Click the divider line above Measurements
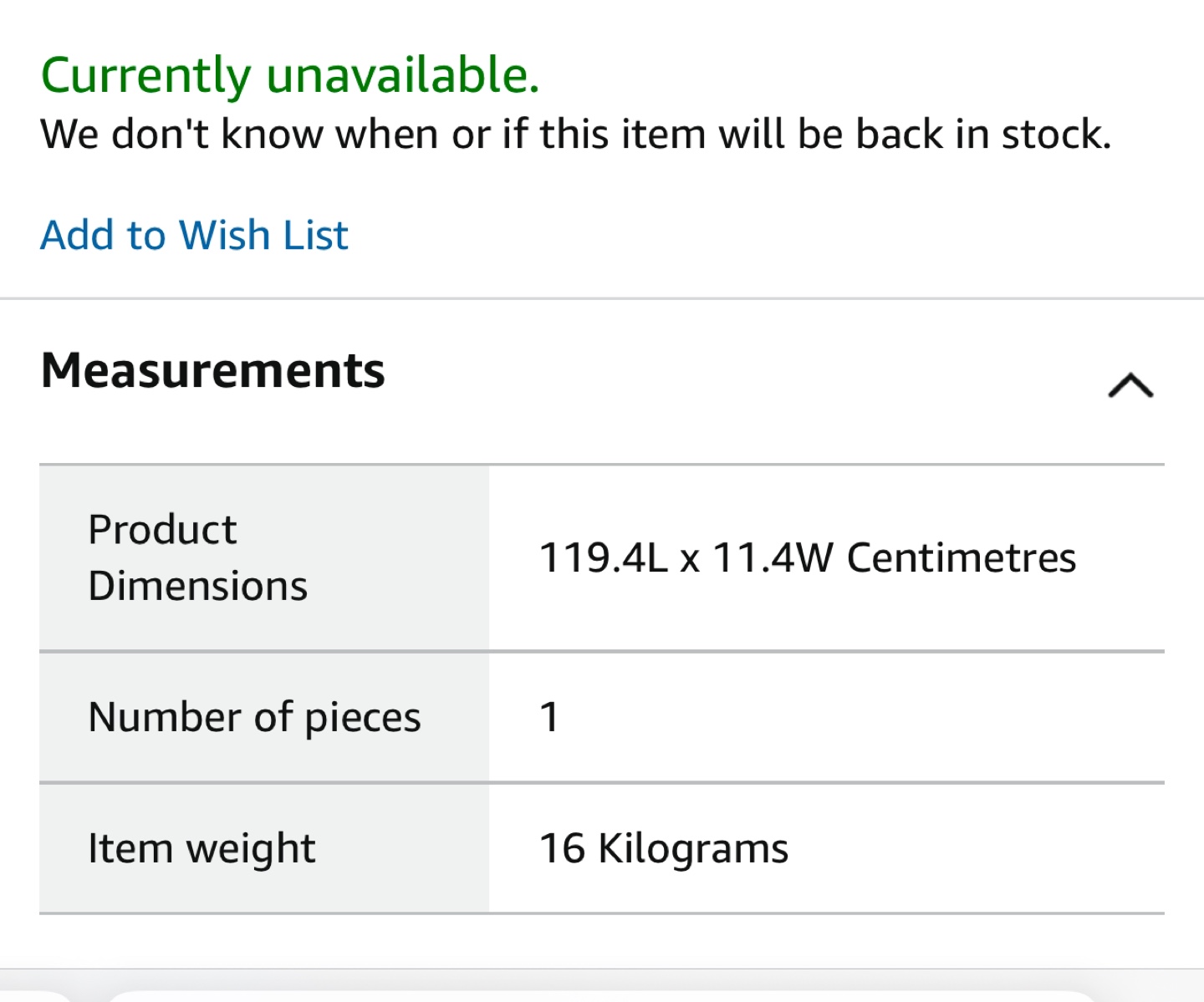The width and height of the screenshot is (1204, 1002). (x=602, y=298)
